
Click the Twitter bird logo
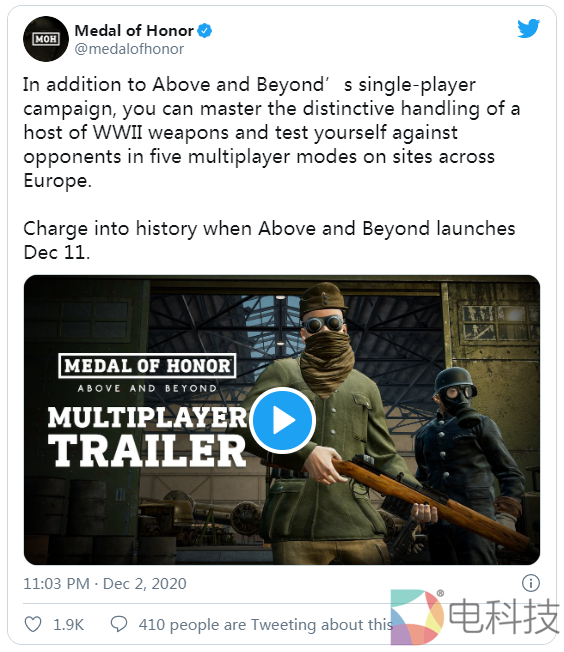pyautogui.click(x=528, y=28)
